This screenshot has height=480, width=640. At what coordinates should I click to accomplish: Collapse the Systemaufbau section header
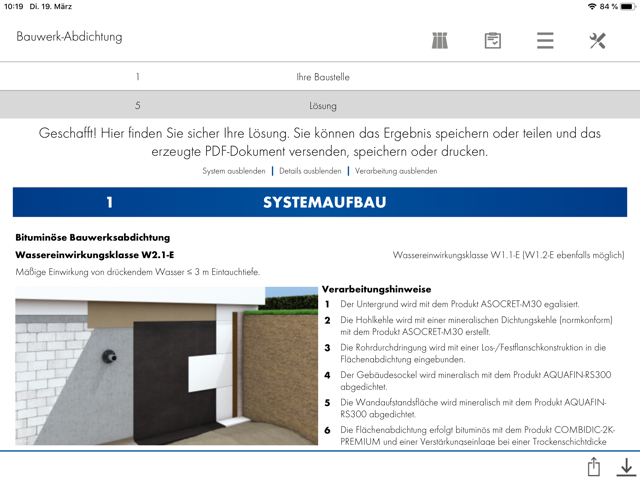tap(320, 202)
